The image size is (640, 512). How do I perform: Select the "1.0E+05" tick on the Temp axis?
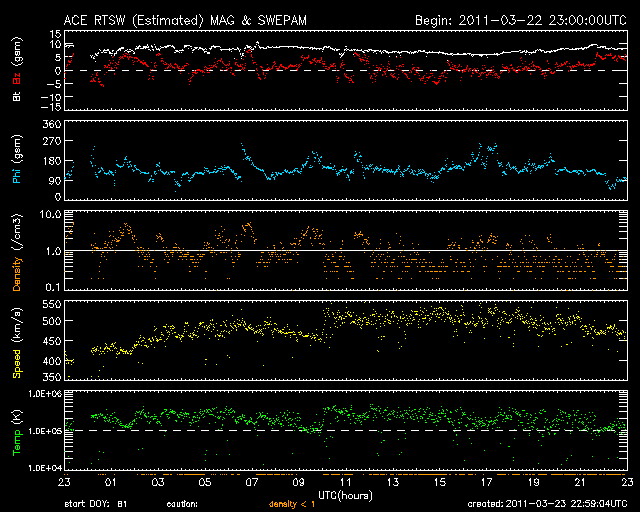point(45,431)
